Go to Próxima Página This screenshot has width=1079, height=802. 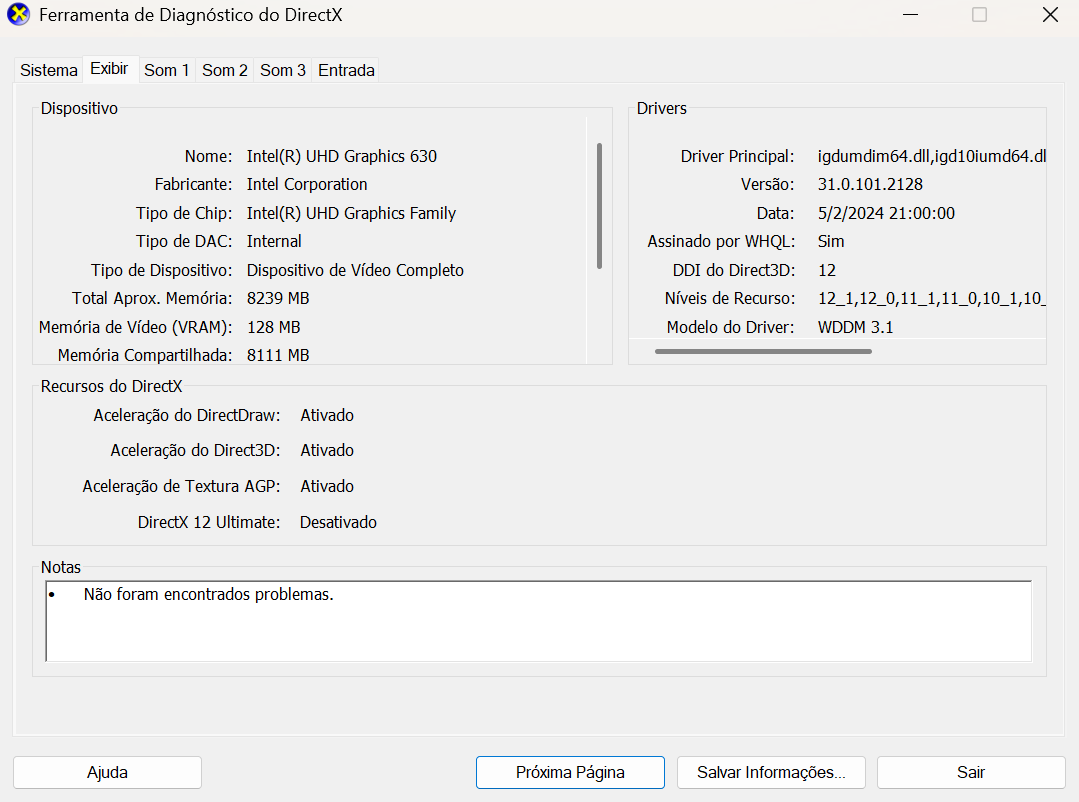(x=570, y=772)
